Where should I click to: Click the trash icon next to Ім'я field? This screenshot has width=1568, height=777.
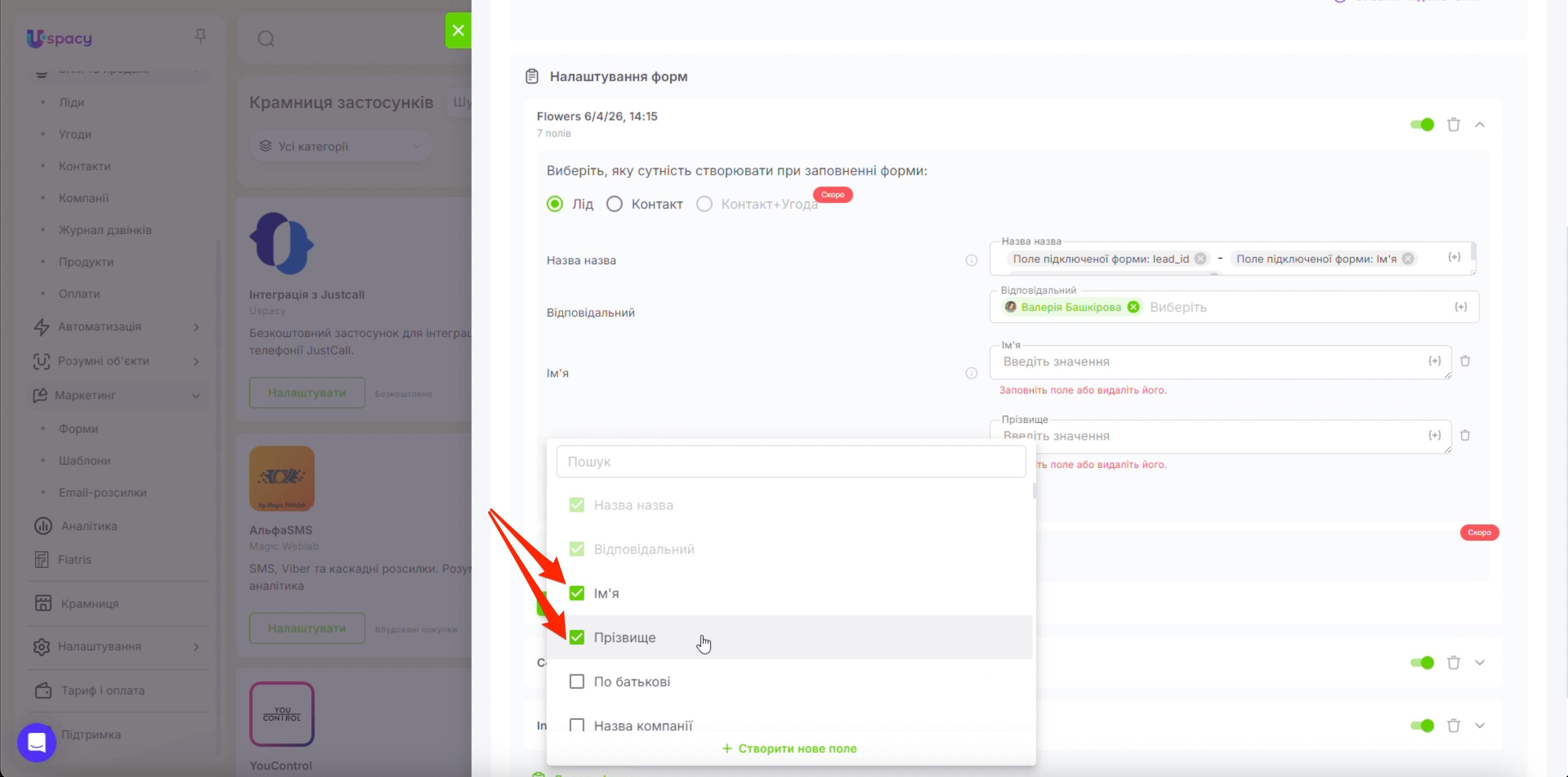click(x=1465, y=361)
